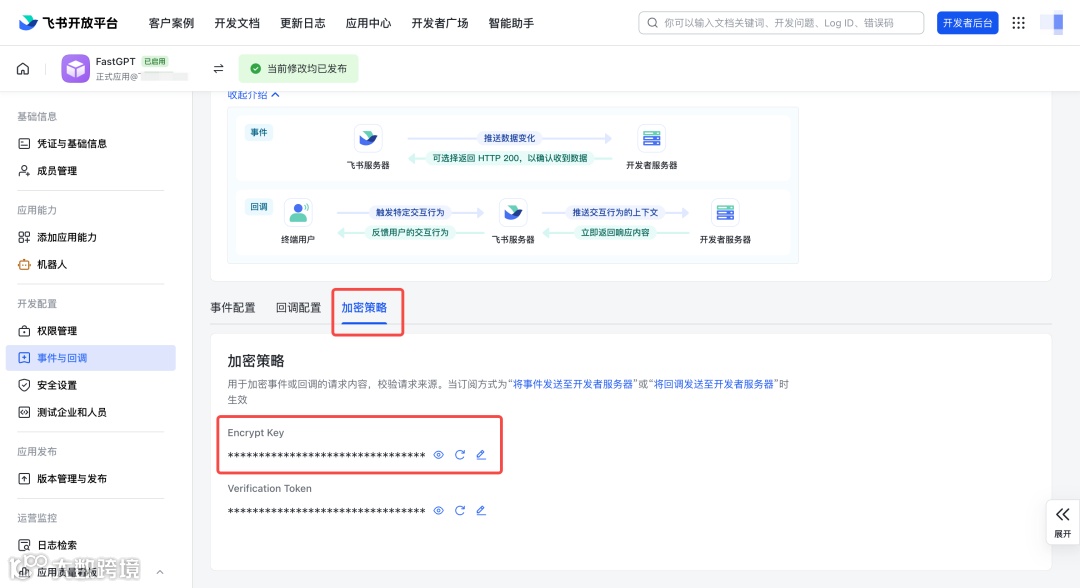Click the 触发特定交互行为 label
This screenshot has height=588, width=1080.
tap(410, 213)
